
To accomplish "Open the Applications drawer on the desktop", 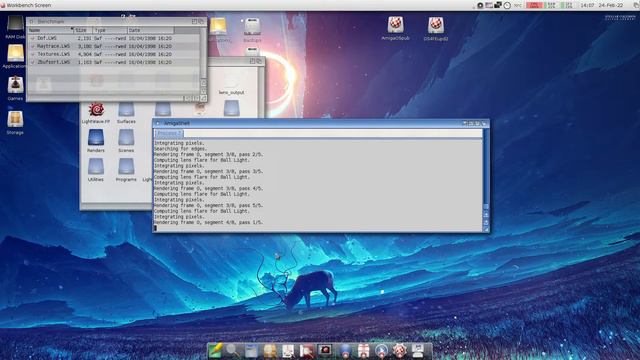I will click(x=16, y=53).
